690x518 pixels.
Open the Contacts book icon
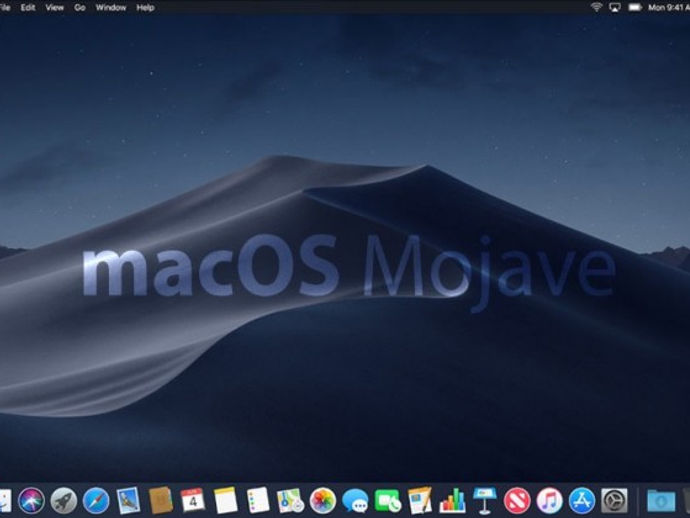(161, 500)
